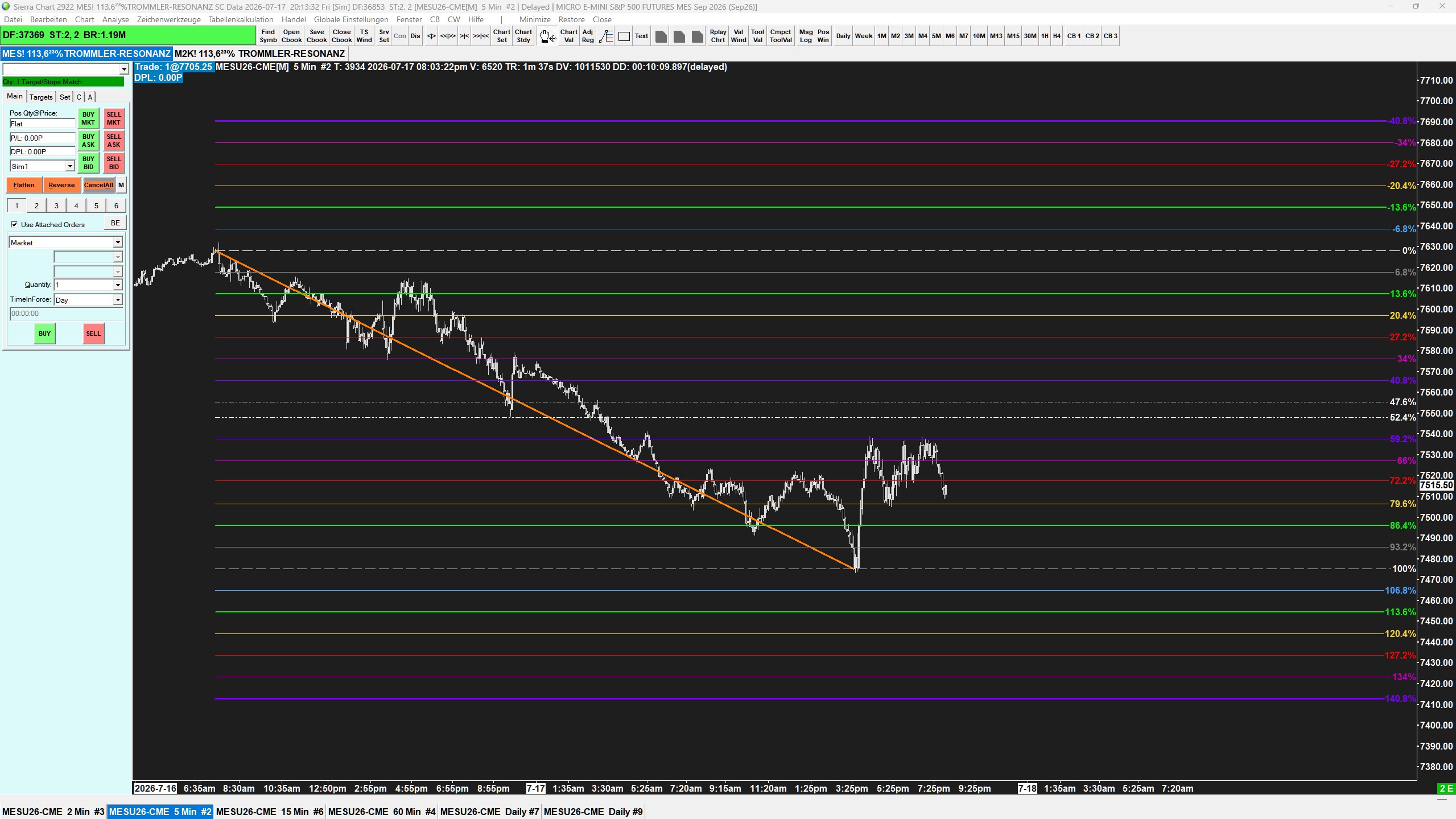Click the first gray page icon
1456x819 pixels.
click(x=661, y=36)
